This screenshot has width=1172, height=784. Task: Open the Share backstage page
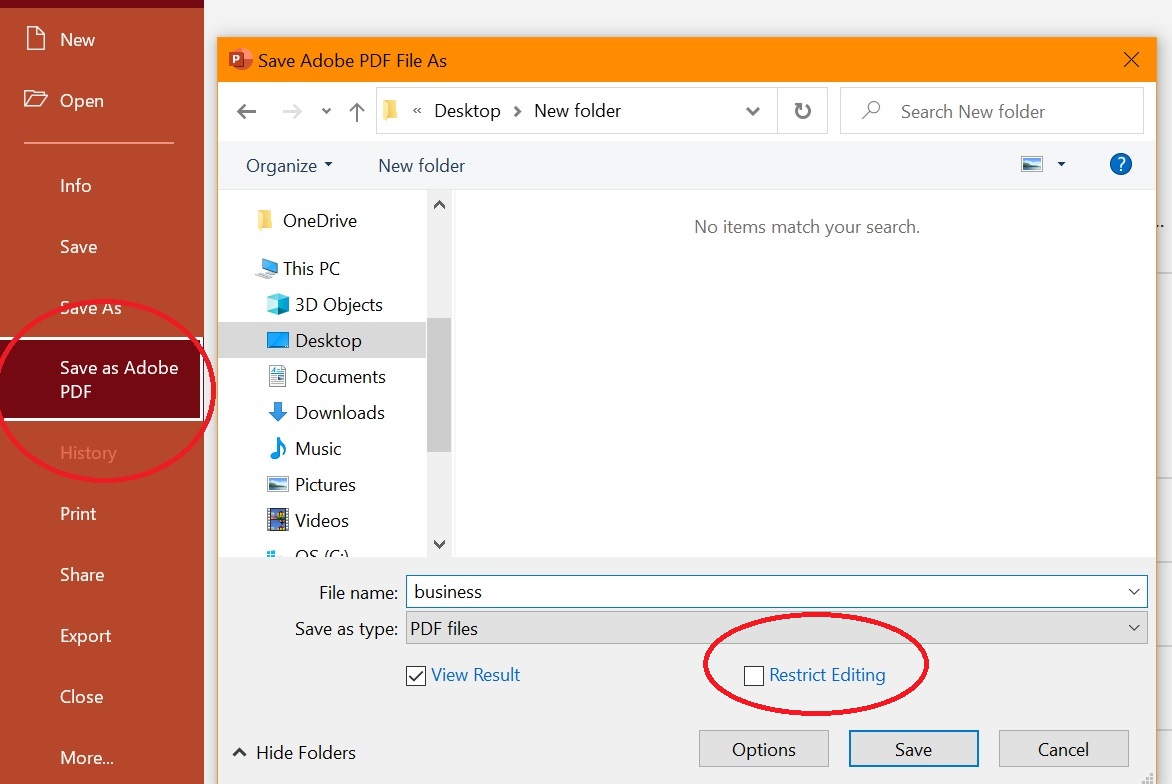click(x=81, y=574)
